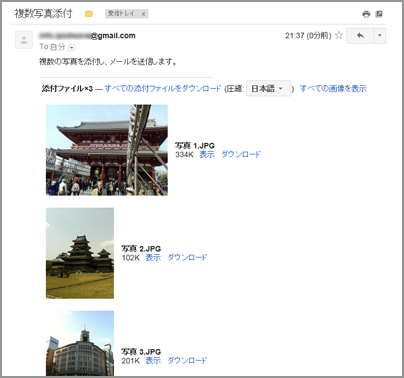Click the yellow importance label marker

pos(89,14)
